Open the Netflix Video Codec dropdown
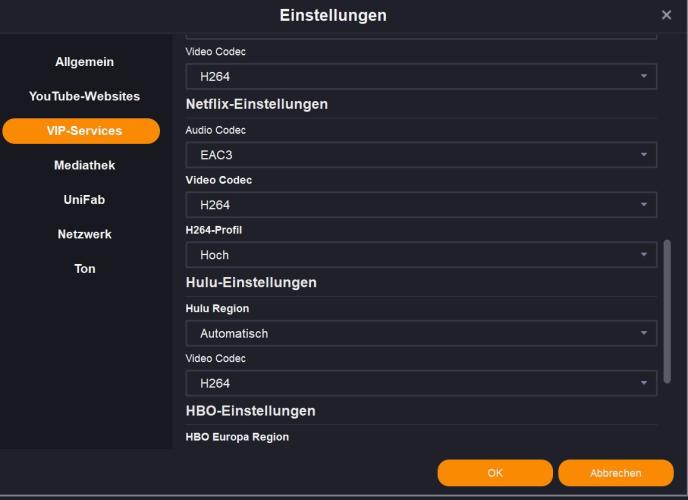 [420, 205]
